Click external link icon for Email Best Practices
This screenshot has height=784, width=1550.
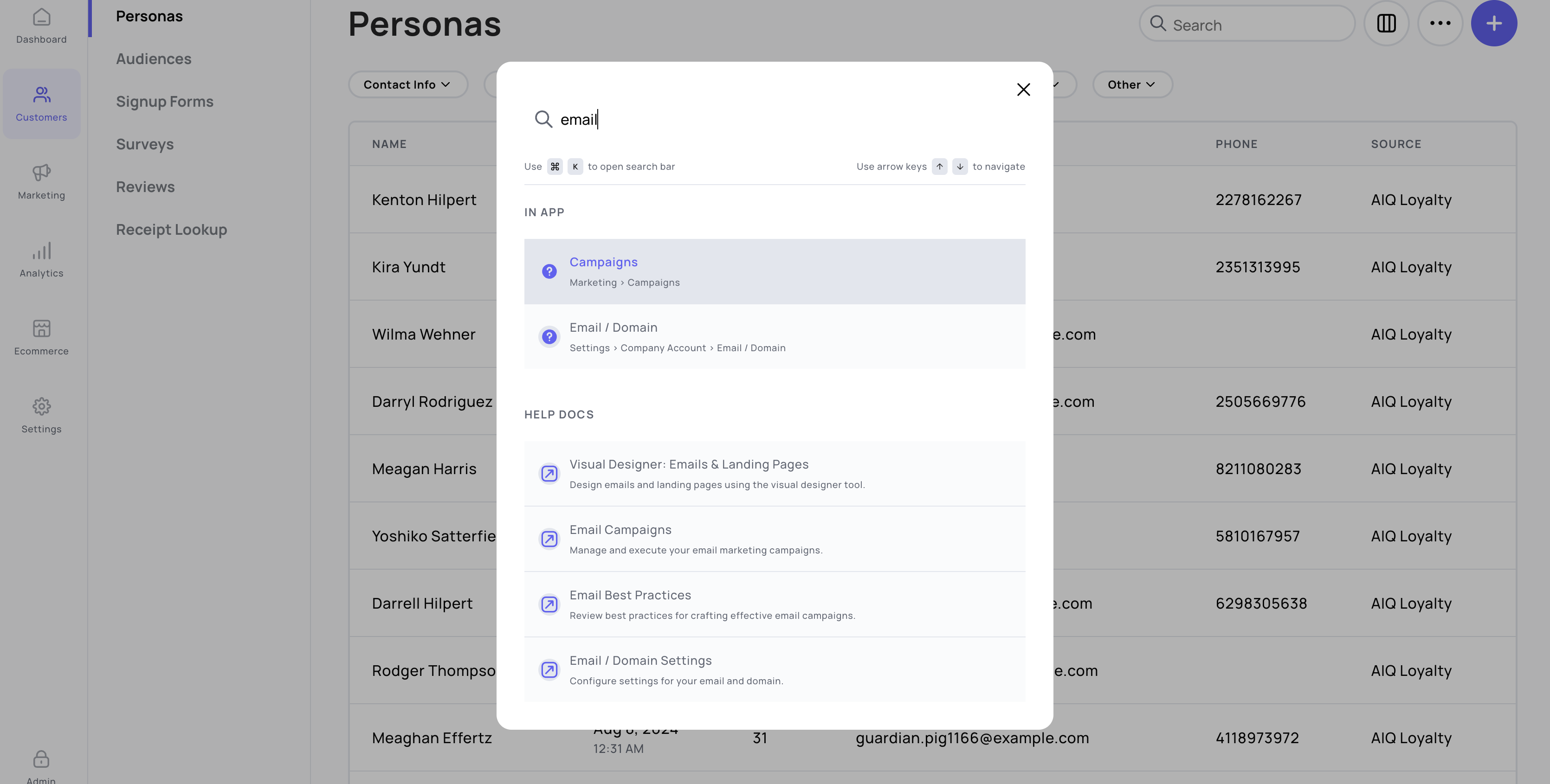[x=549, y=604]
